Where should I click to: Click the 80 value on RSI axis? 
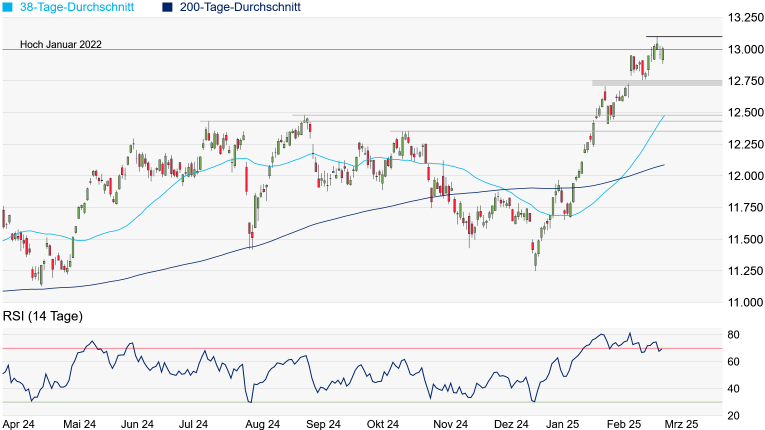tap(733, 334)
